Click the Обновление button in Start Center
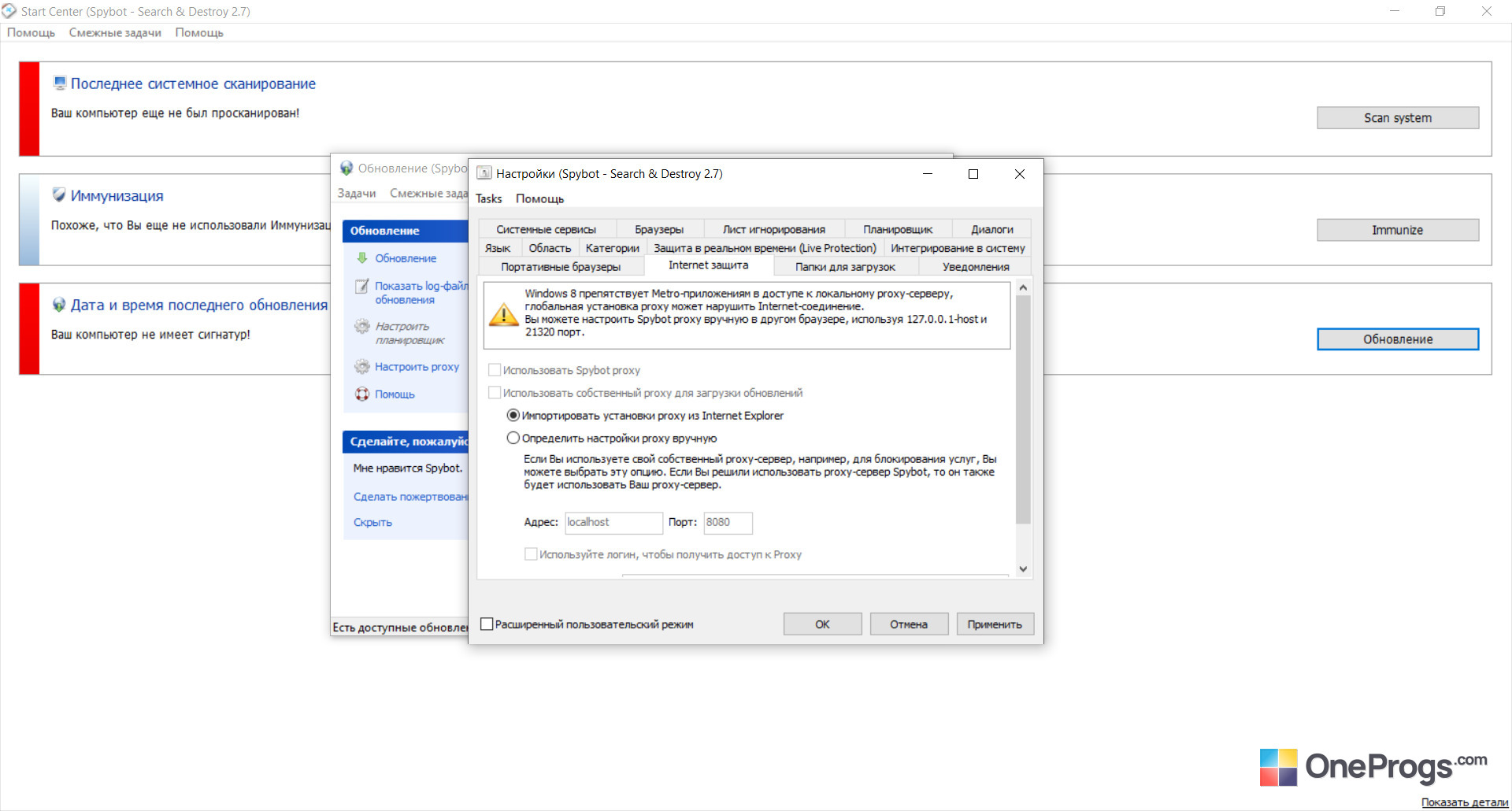Image resolution: width=1512 pixels, height=811 pixels. click(1398, 339)
